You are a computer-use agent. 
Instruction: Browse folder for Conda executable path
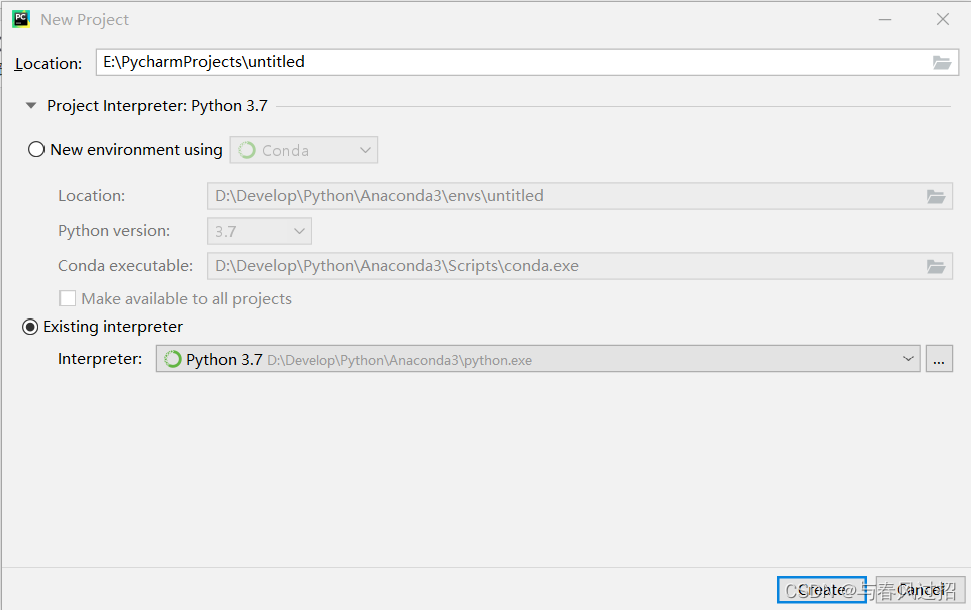point(936,266)
